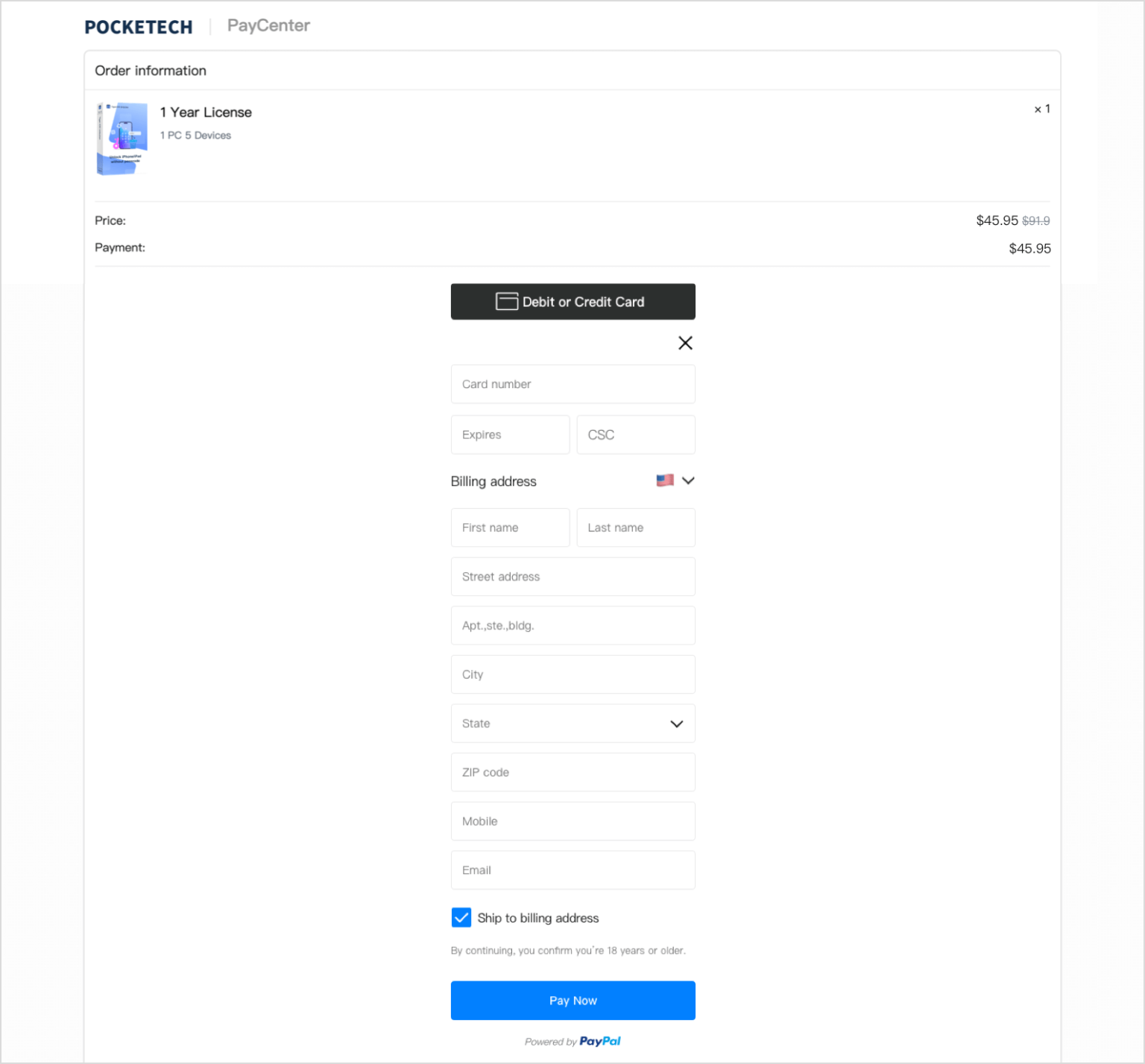
Task: Click the POCKETECH logo
Action: (139, 27)
